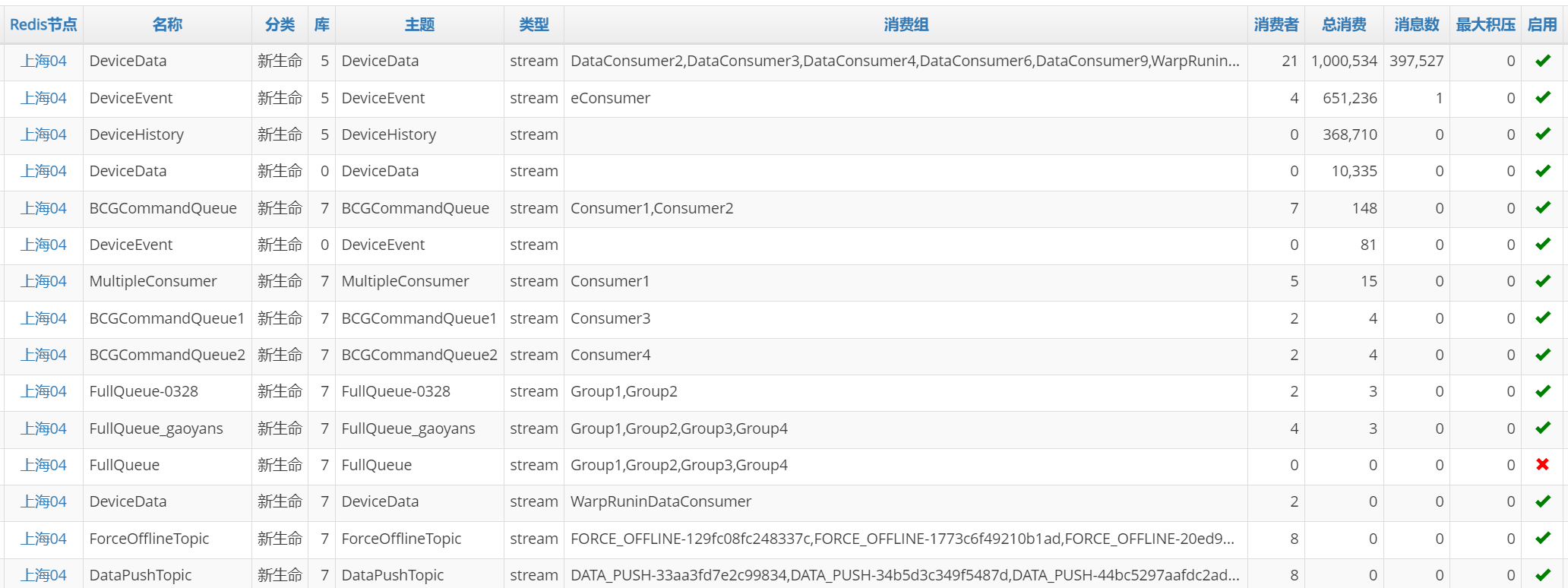Click the 启用 column header
The width and height of the screenshot is (1568, 588).
click(1542, 24)
